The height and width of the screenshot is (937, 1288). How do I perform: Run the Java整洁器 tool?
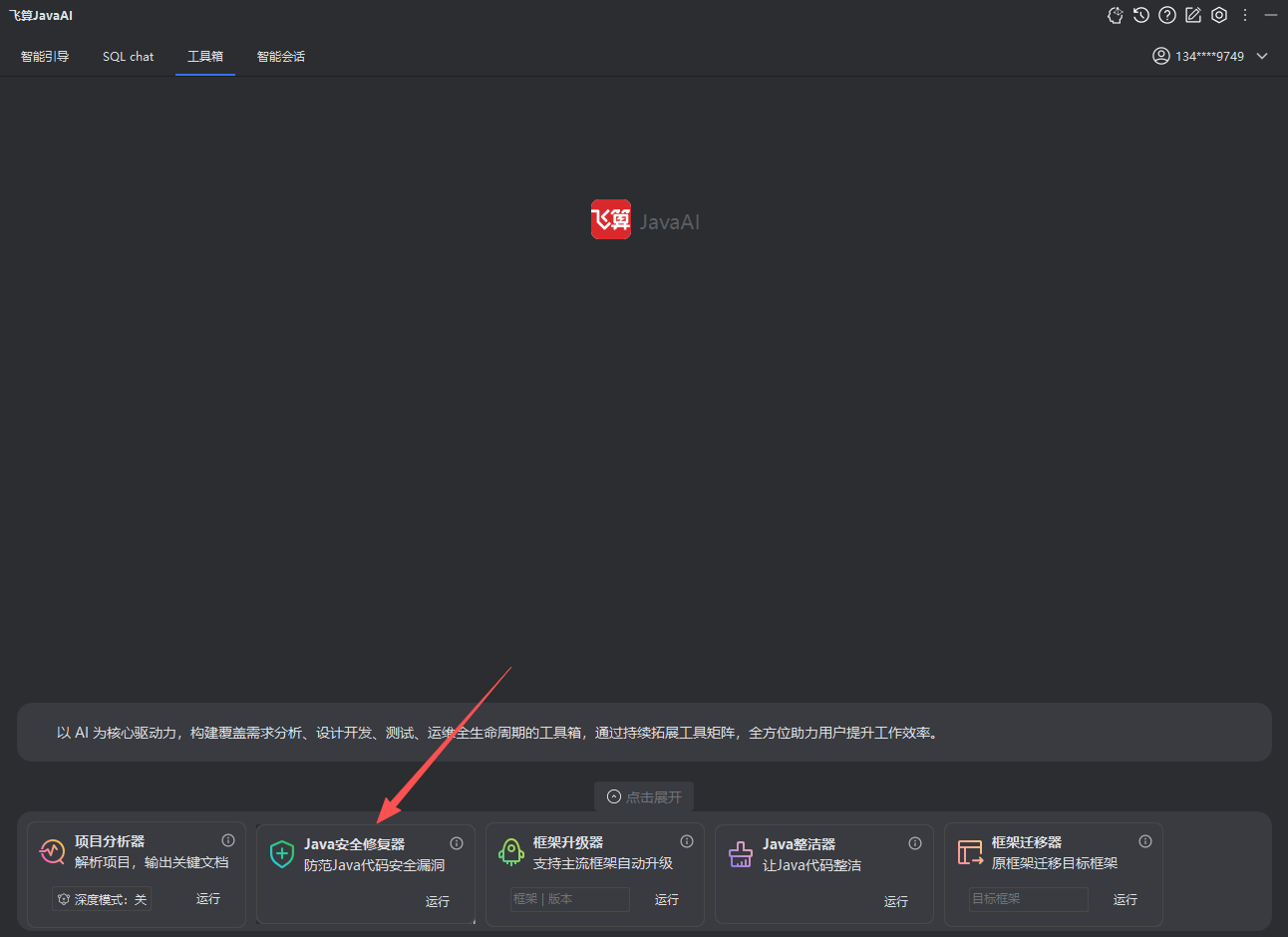896,901
